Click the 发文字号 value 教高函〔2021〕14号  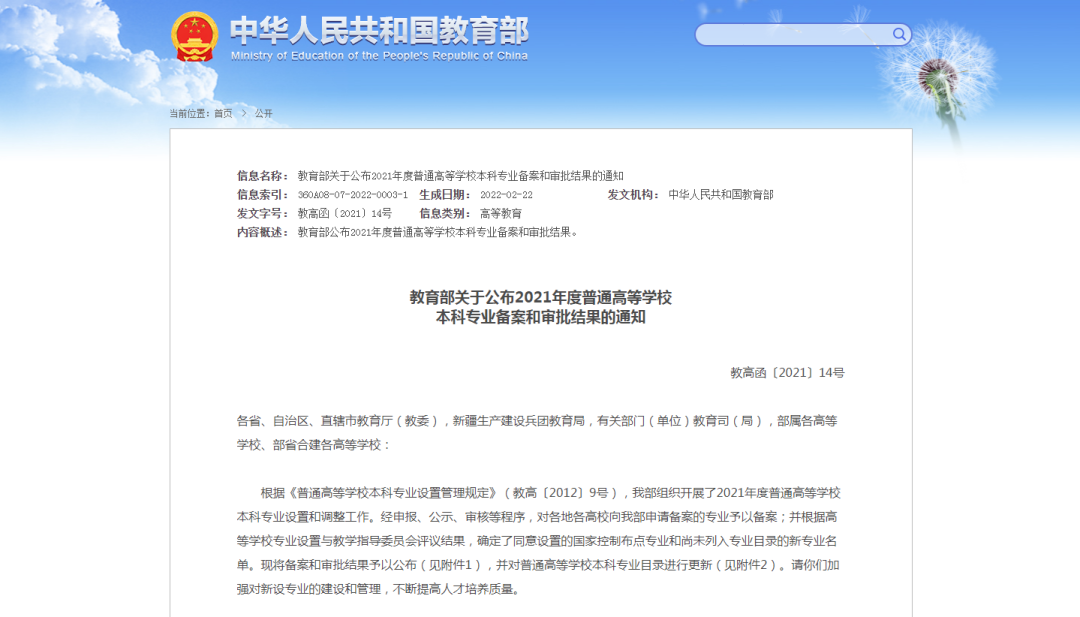(x=344, y=214)
